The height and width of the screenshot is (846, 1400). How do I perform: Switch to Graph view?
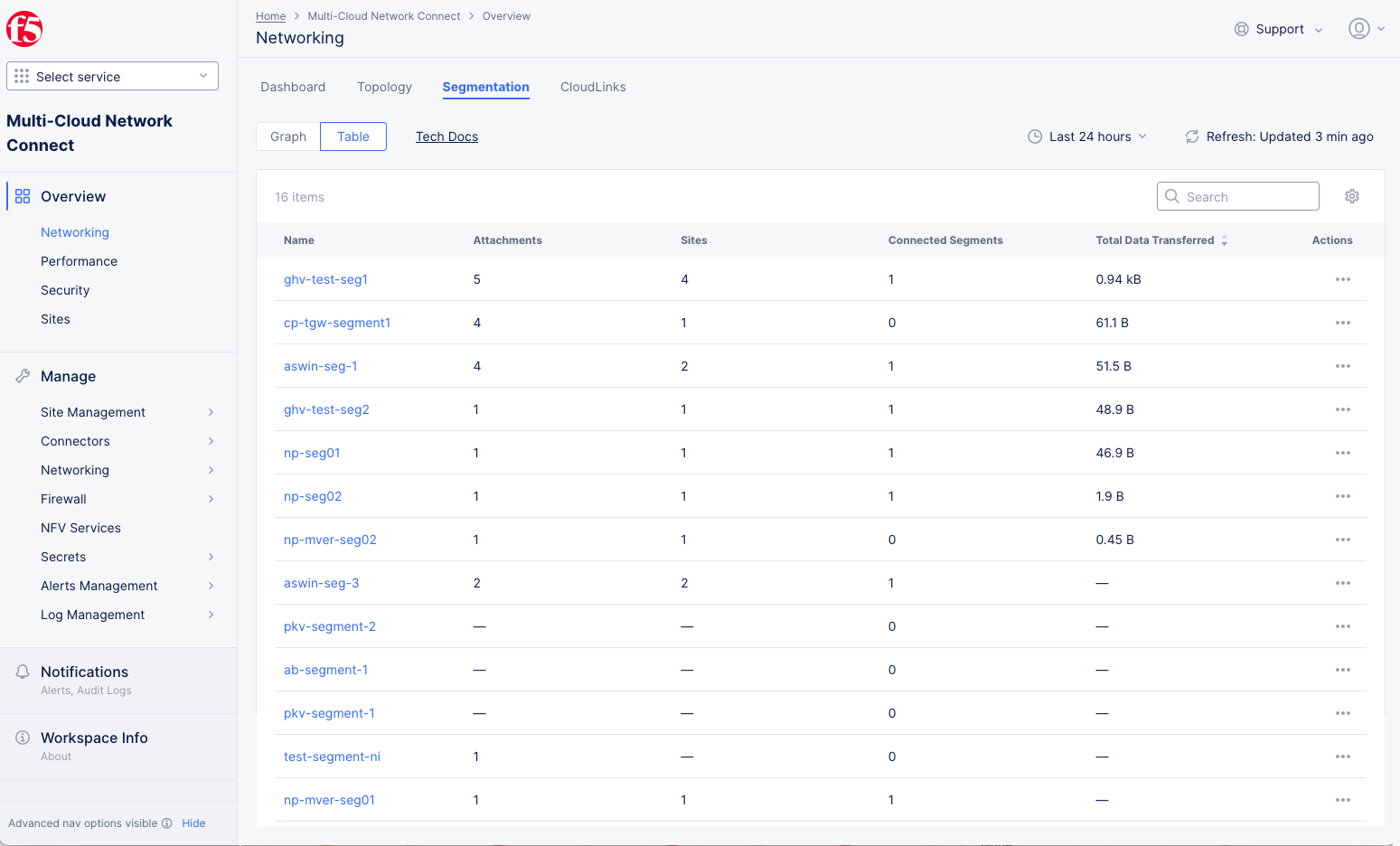(x=288, y=136)
